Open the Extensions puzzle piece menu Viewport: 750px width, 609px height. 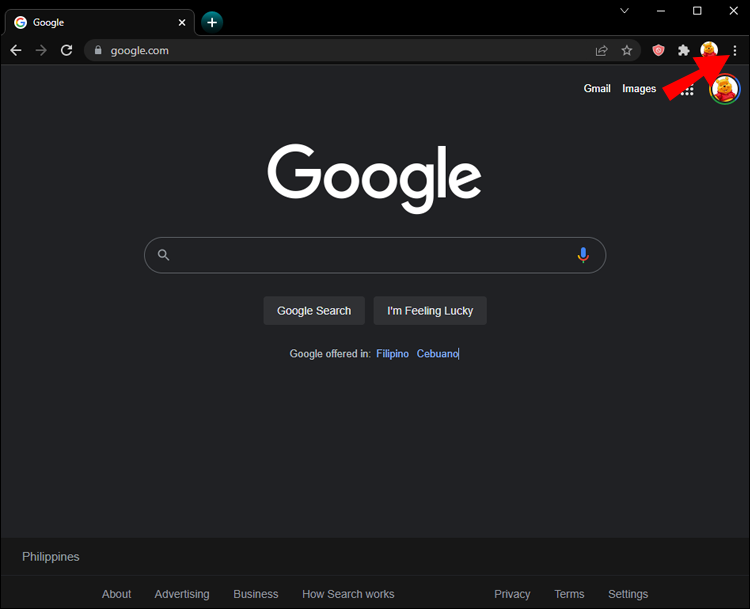pos(684,50)
